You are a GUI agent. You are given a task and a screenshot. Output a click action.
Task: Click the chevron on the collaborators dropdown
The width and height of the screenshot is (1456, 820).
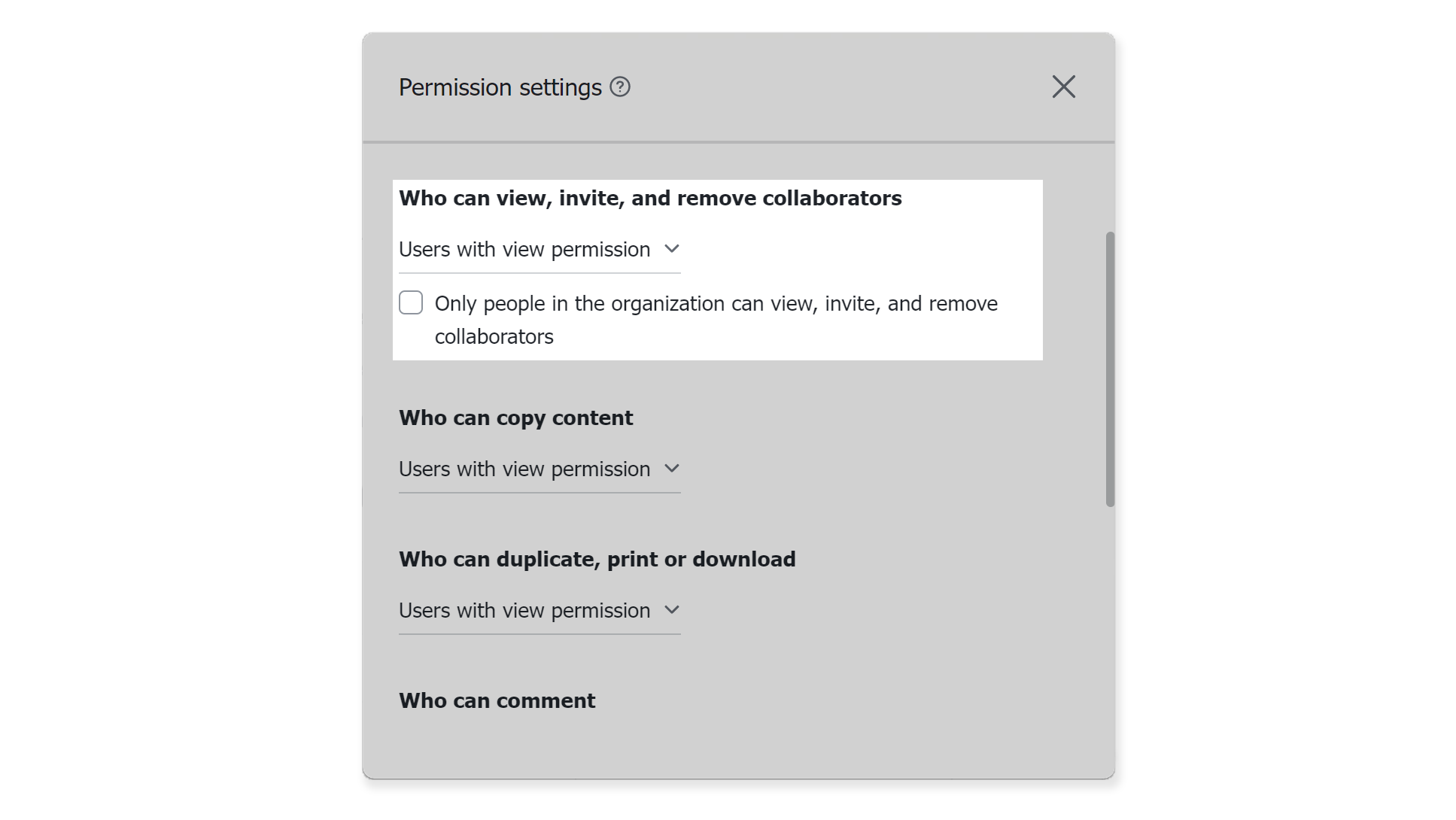tap(672, 248)
